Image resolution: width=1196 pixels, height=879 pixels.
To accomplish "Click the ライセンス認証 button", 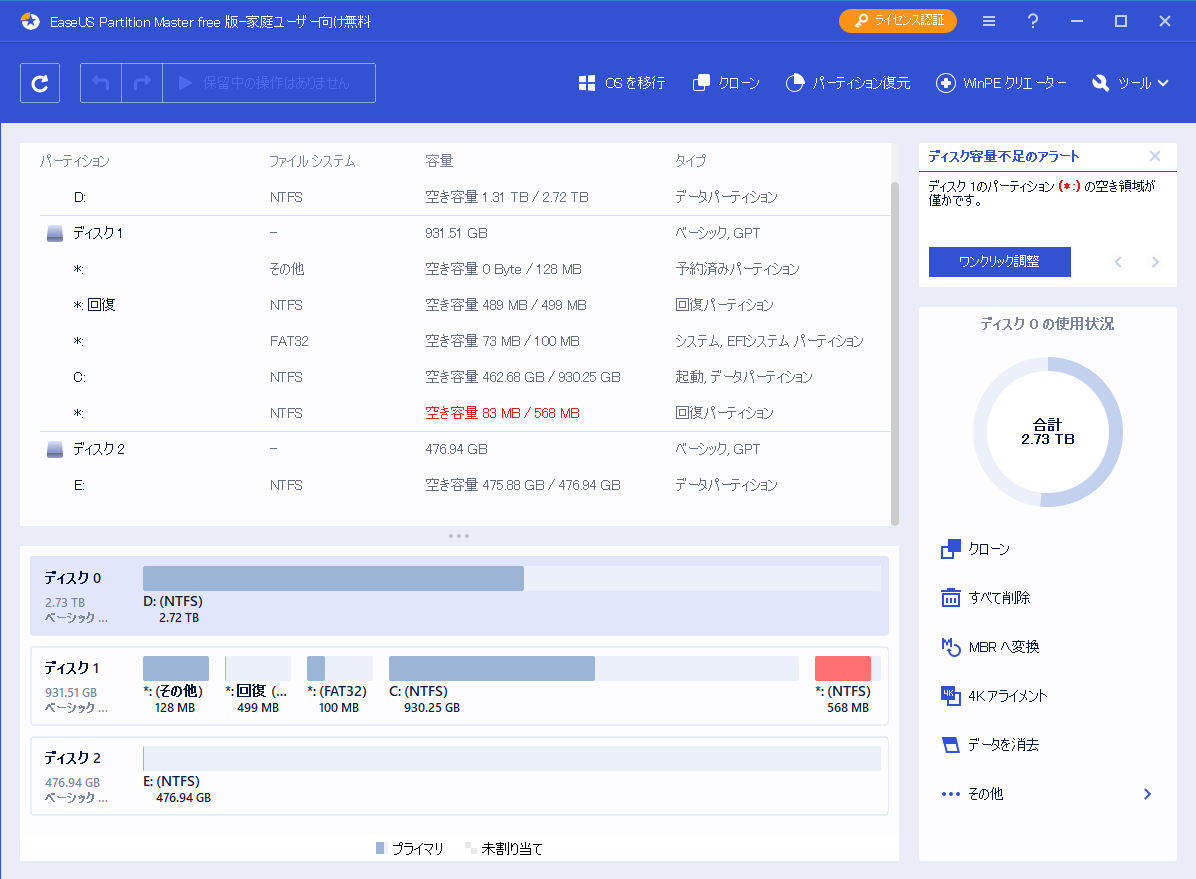I will tap(897, 20).
